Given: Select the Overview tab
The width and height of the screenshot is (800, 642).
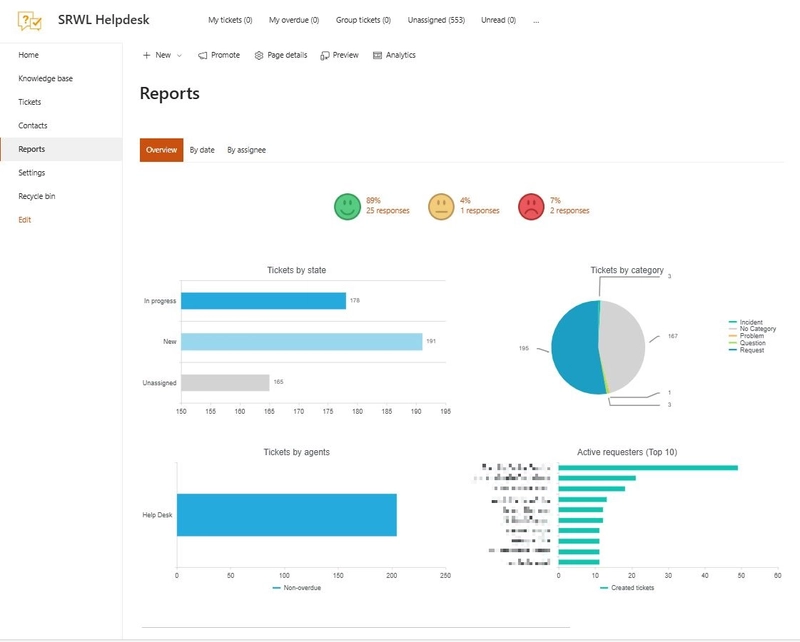Looking at the screenshot, I should pos(161,150).
